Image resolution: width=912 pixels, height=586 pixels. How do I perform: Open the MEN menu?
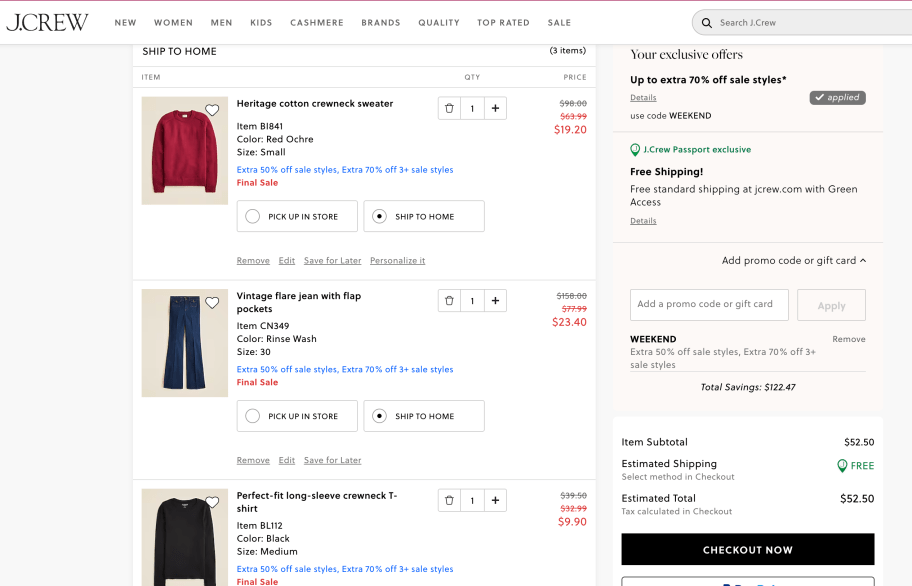click(x=221, y=23)
